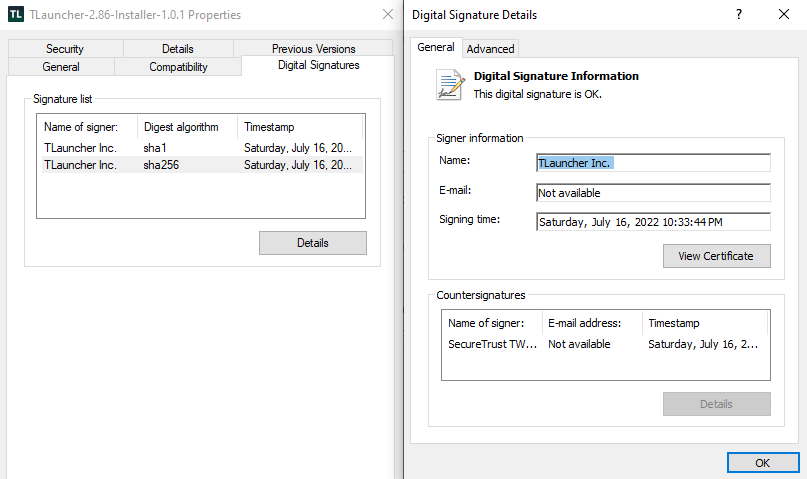This screenshot has height=479, width=807.
Task: Open the Compatibility tab
Action: point(178,66)
